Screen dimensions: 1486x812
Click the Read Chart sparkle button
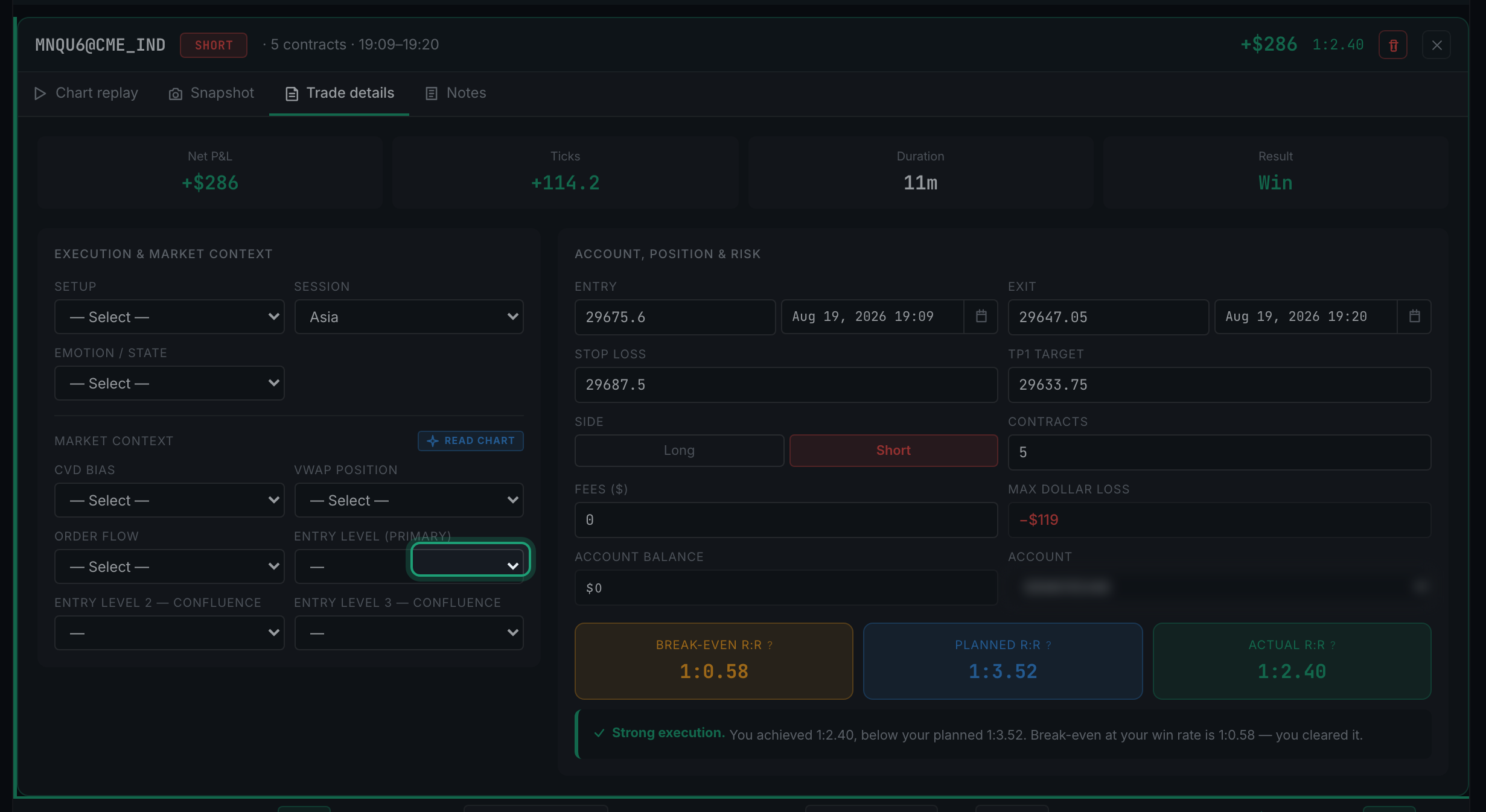point(471,440)
